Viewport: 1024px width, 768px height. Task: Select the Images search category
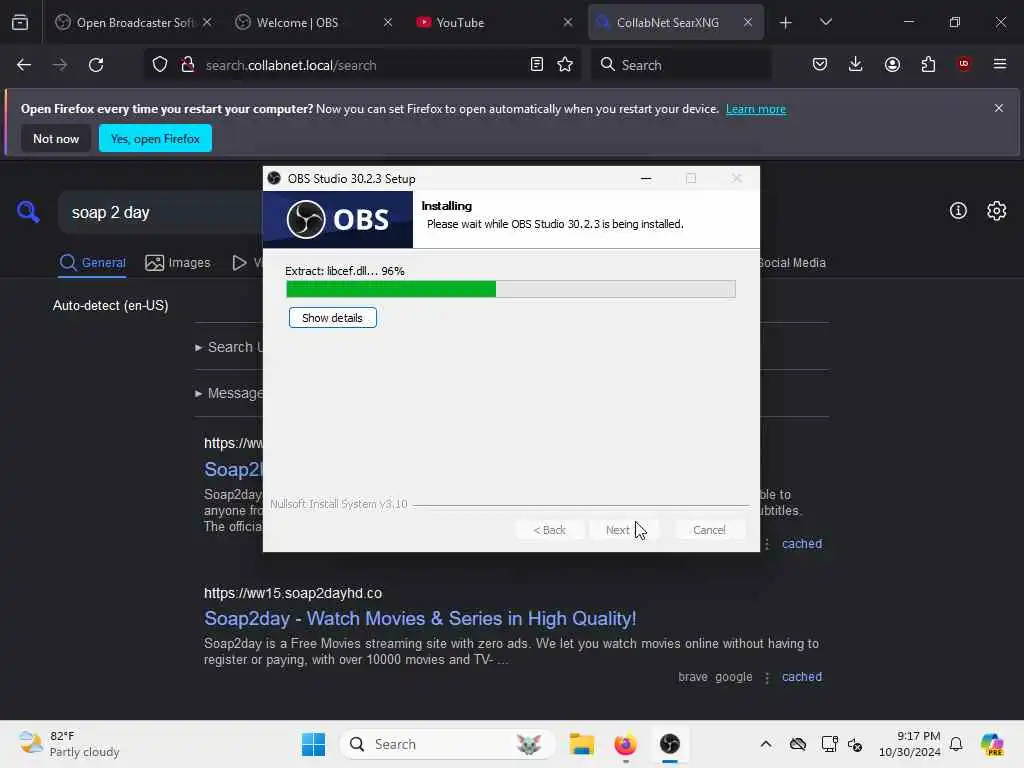coord(178,263)
